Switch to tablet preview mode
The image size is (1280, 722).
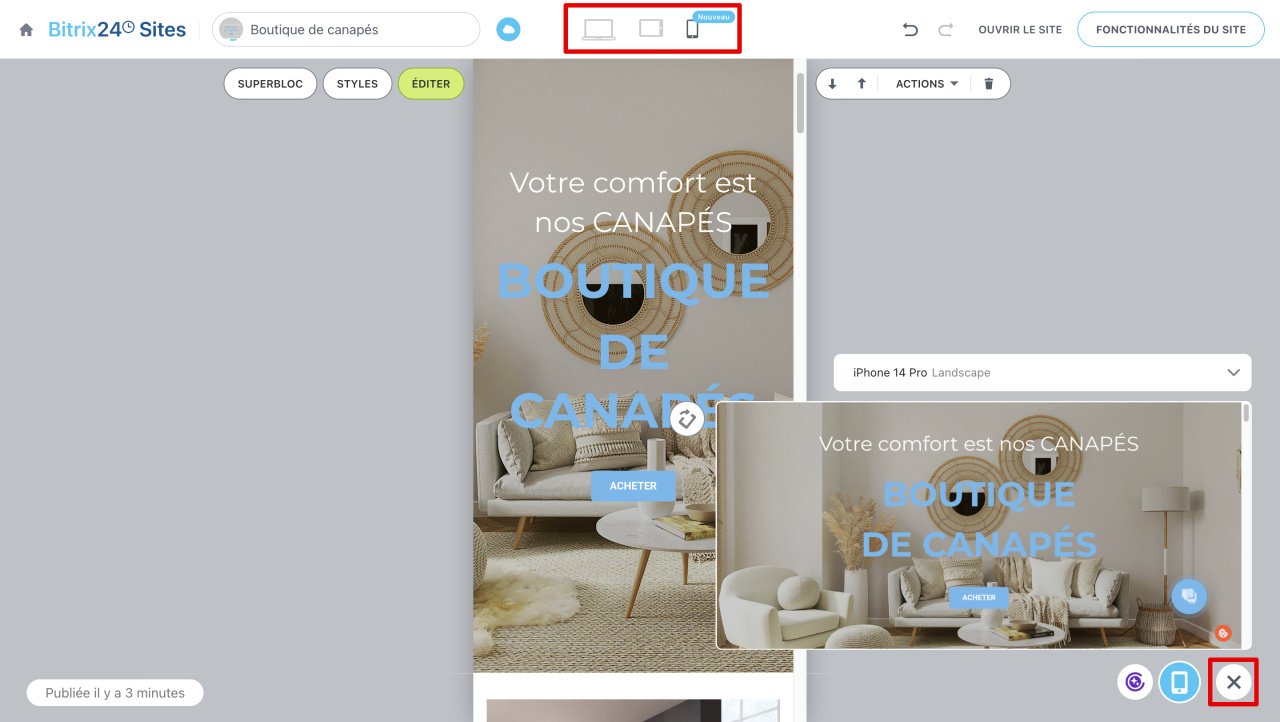click(x=651, y=28)
